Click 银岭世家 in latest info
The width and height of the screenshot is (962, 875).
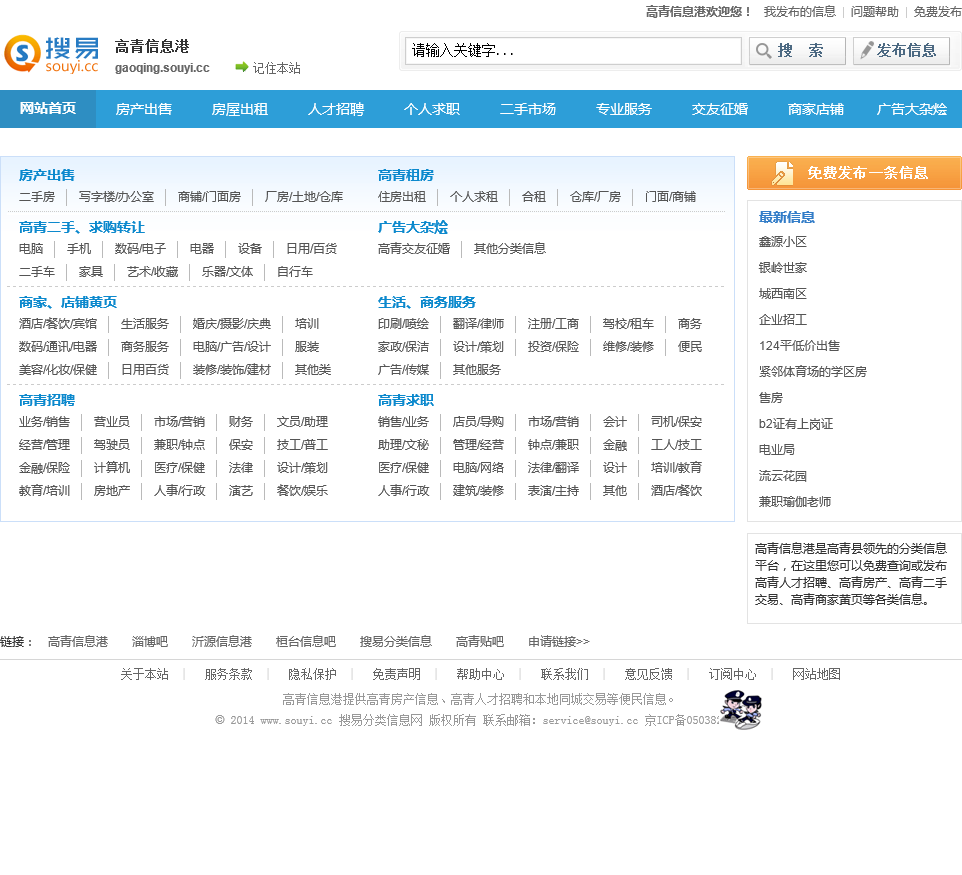tap(783, 268)
